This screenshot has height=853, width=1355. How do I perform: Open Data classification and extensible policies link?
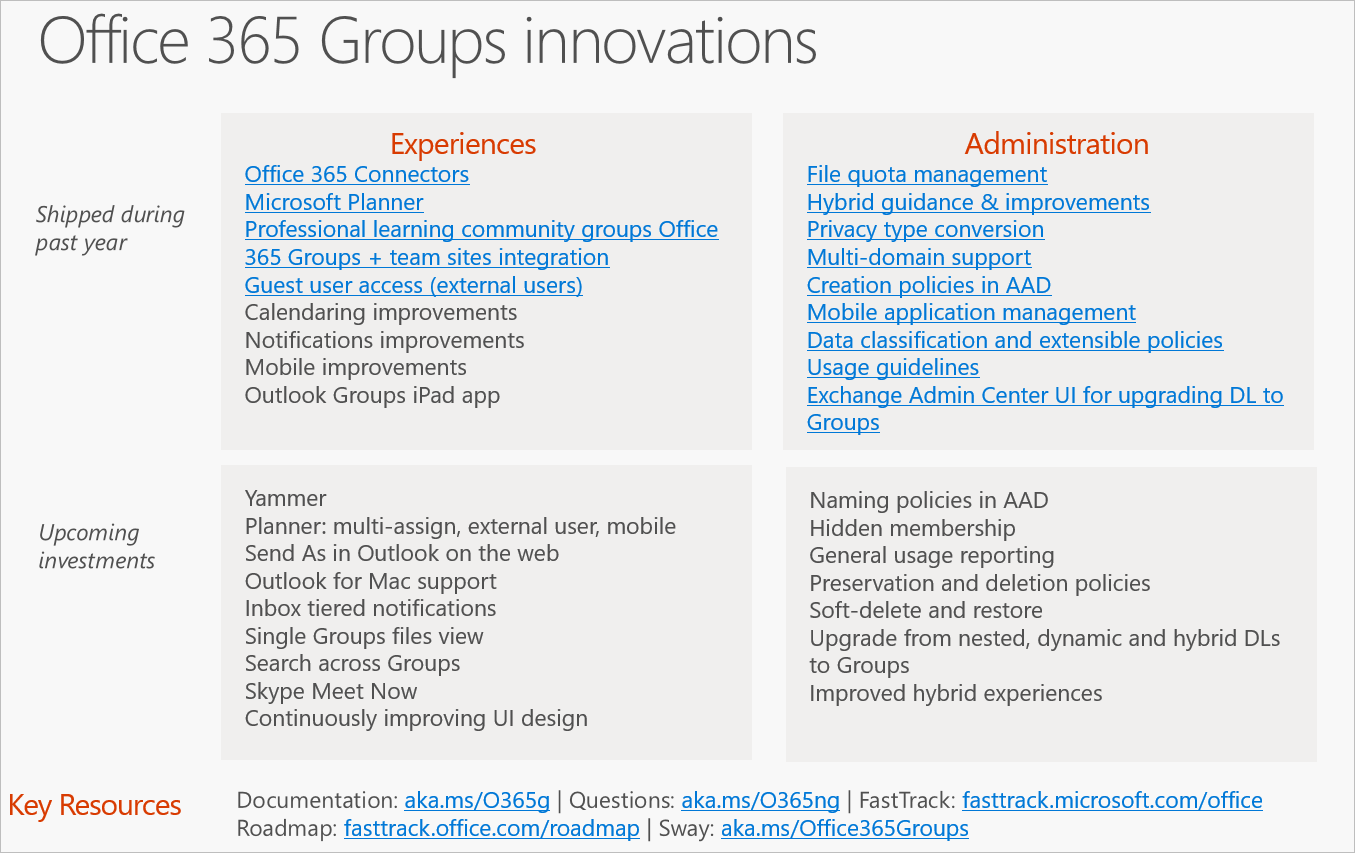(x=1014, y=340)
